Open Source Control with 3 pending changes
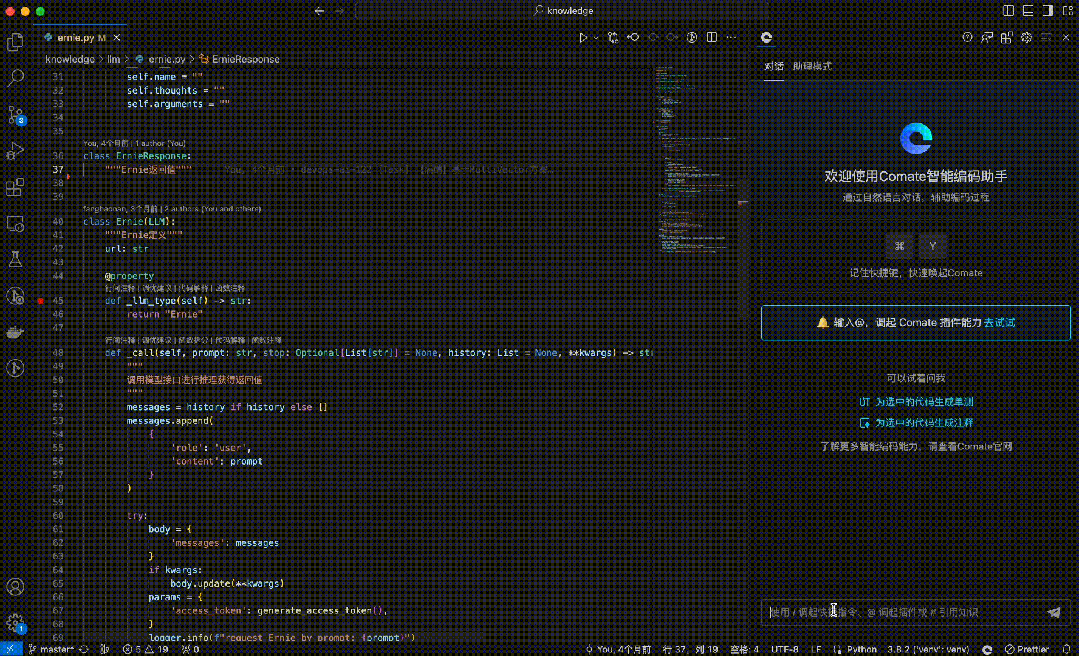The height and width of the screenshot is (656, 1079). click(15, 115)
